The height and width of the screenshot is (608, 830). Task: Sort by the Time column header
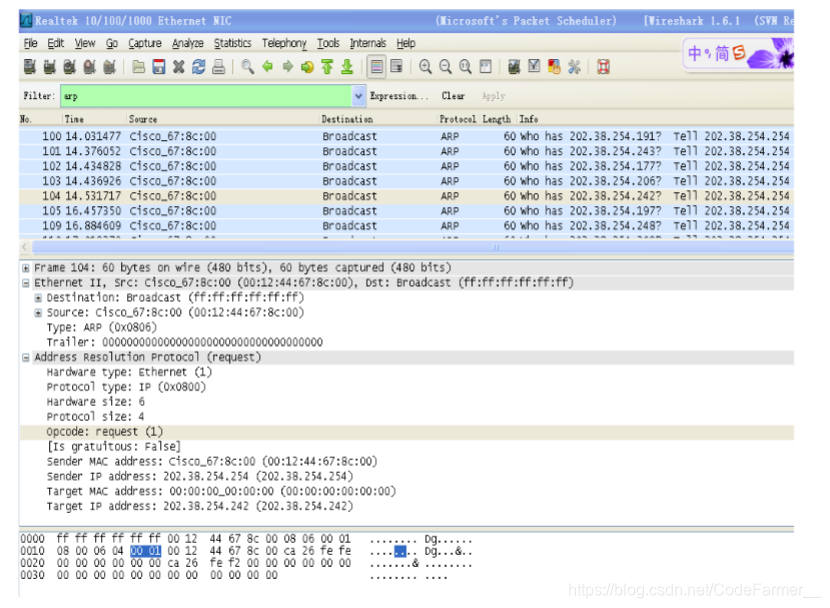[x=74, y=119]
